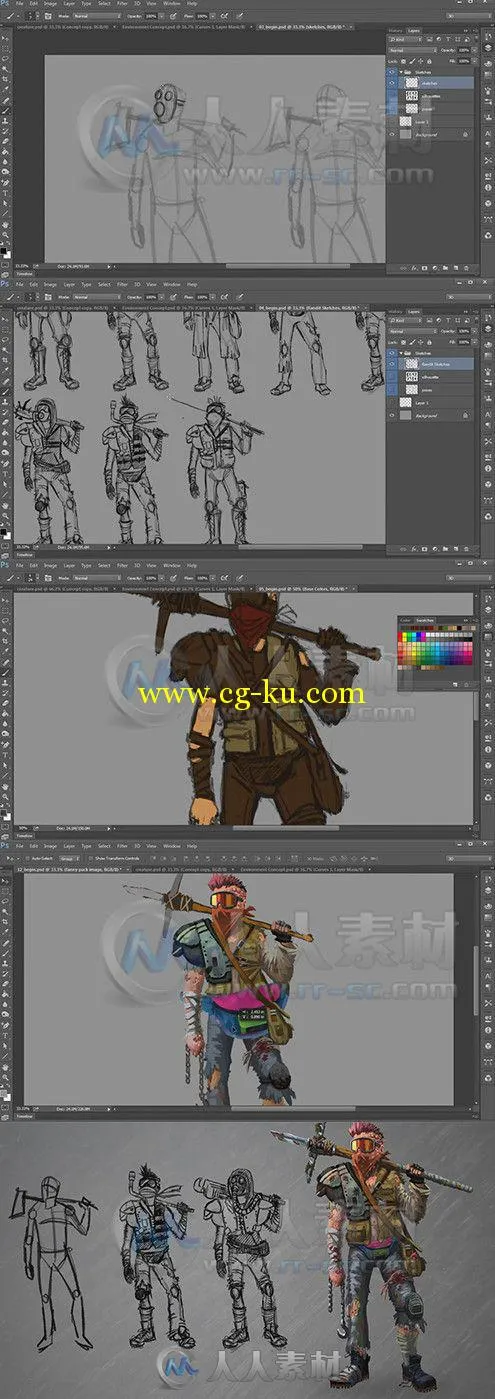Image resolution: width=495 pixels, height=1399 pixels.
Task: Open Kind filter dropdown in 01_begin.psd Layers panel
Action: 406,39
